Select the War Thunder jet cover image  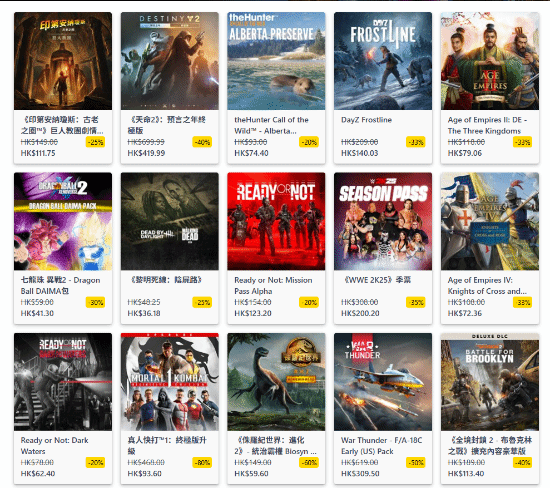pyautogui.click(x=383, y=382)
